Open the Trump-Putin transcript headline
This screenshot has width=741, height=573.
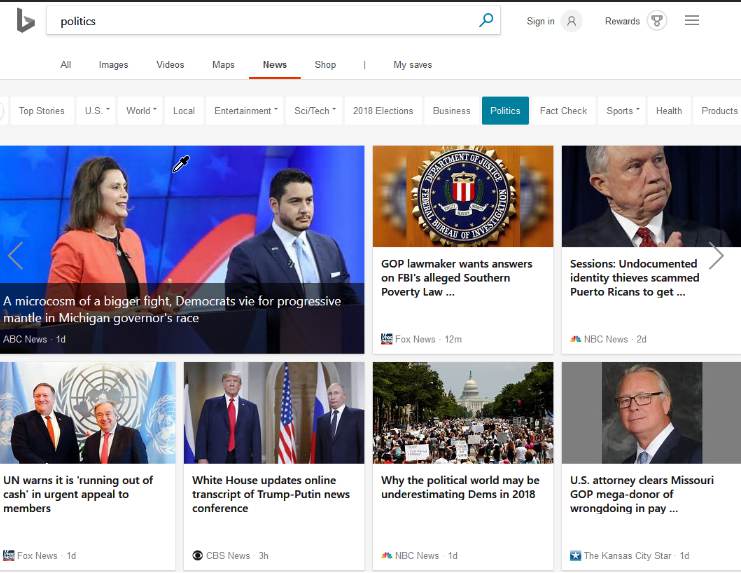point(269,494)
